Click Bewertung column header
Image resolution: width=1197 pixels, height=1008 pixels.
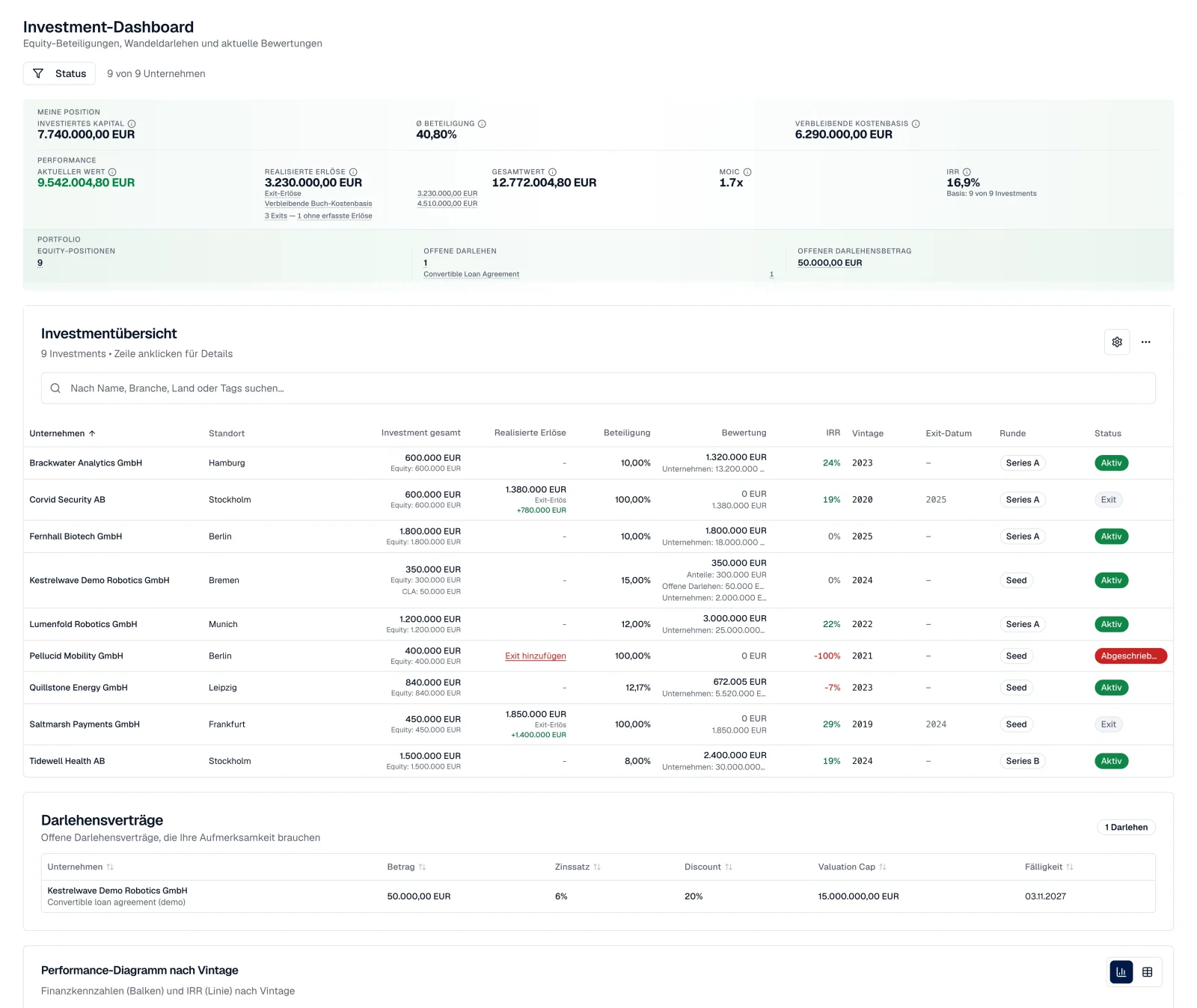744,433
